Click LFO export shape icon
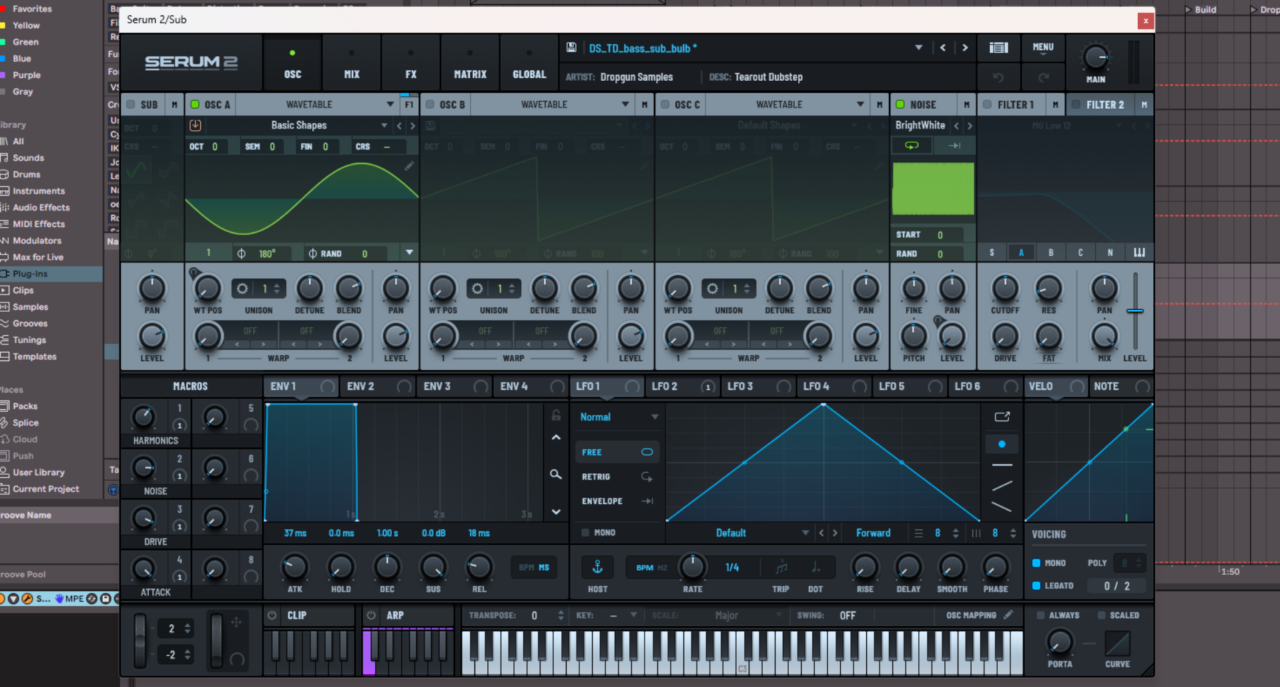The width and height of the screenshot is (1280, 687). tap(1002, 416)
